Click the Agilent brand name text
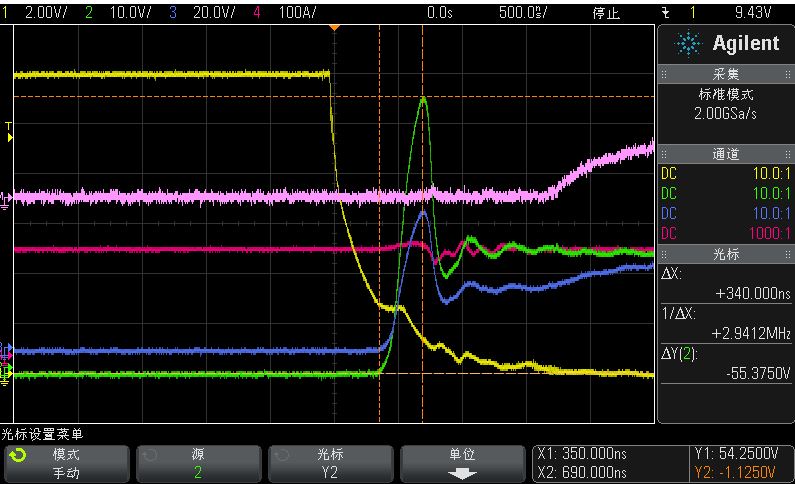 tap(746, 44)
